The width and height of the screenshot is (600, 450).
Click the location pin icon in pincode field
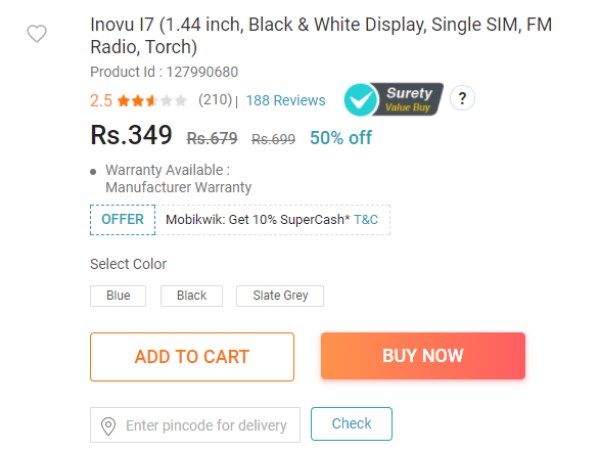point(108,426)
